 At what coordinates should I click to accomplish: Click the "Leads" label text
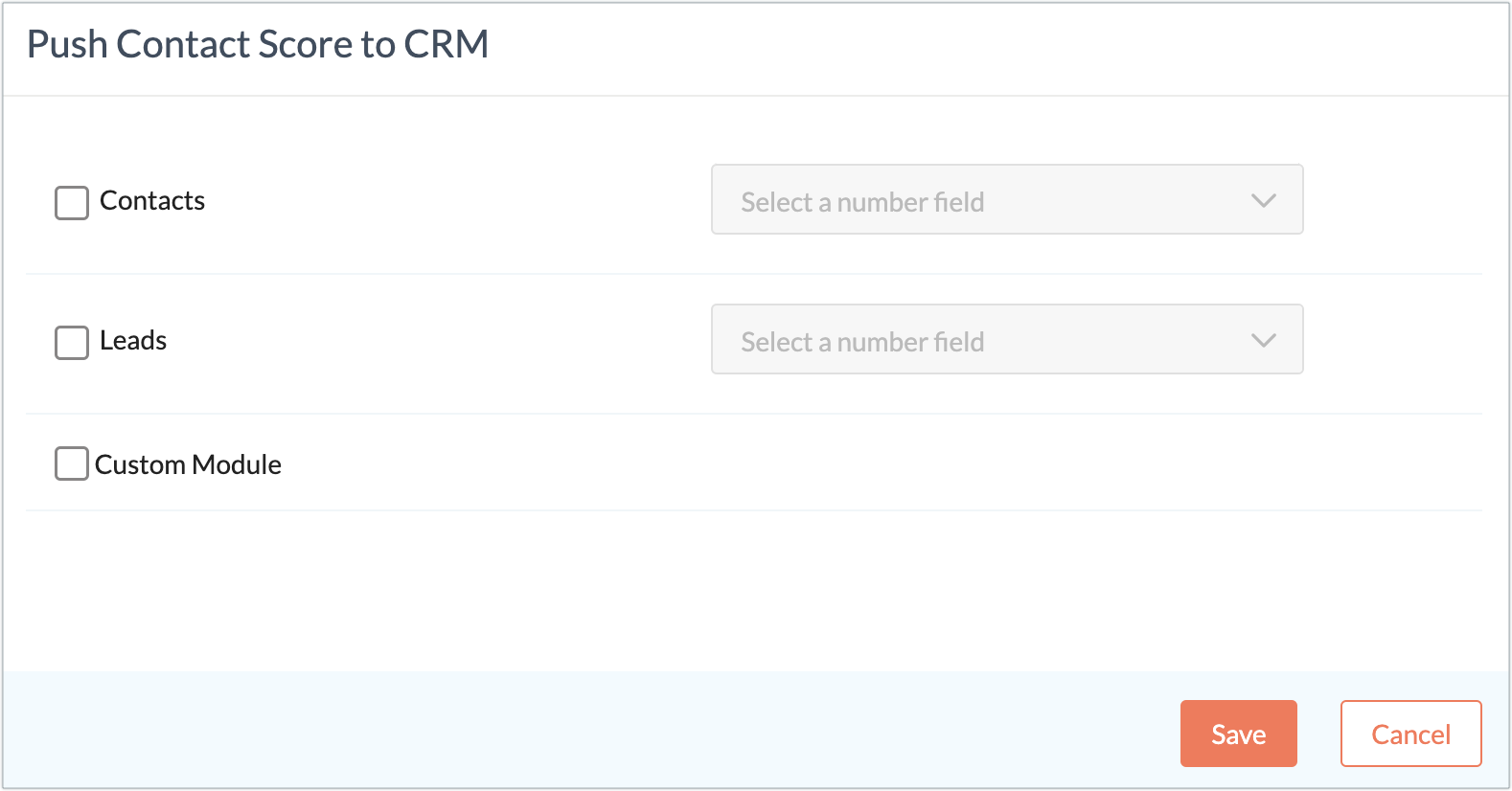133,341
